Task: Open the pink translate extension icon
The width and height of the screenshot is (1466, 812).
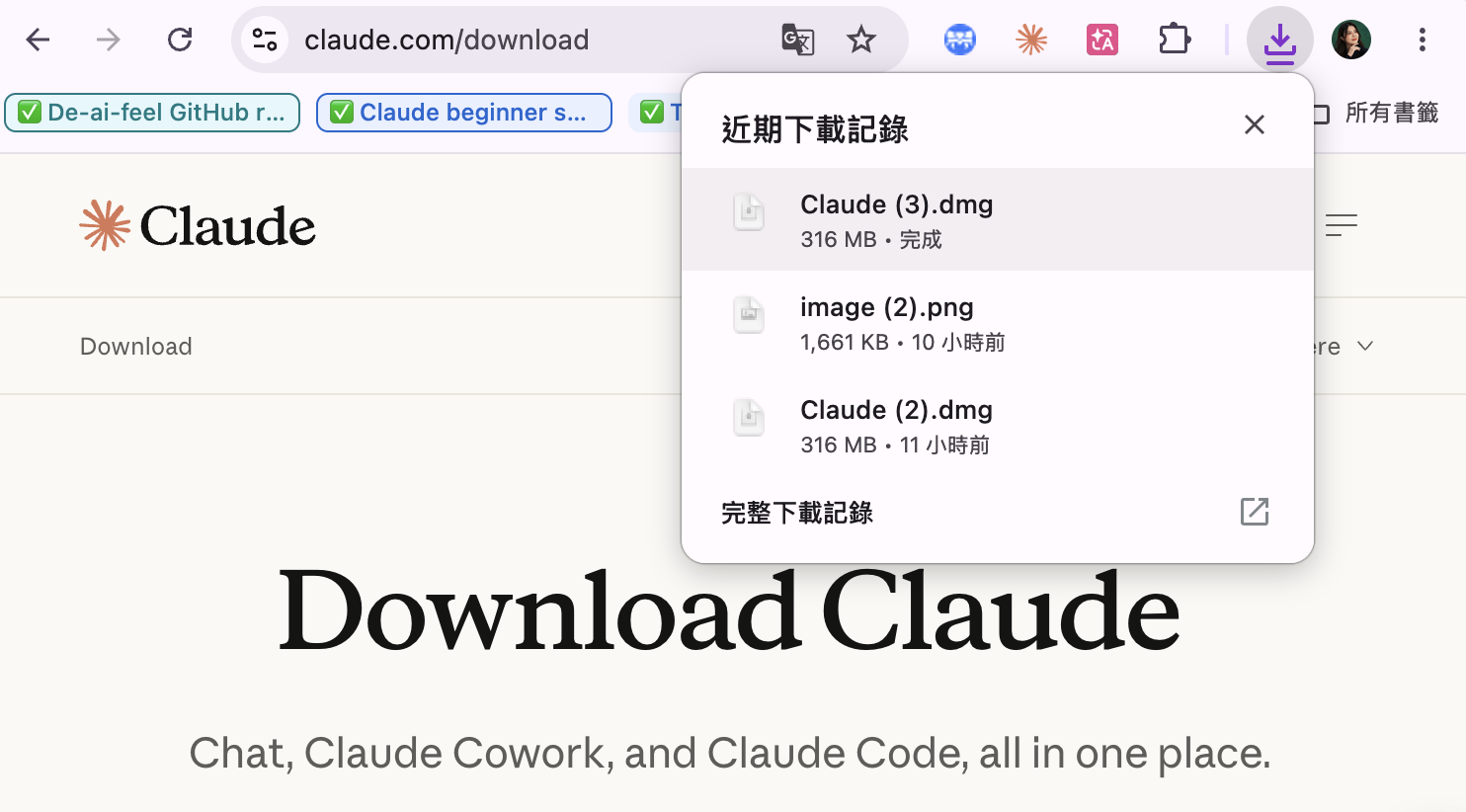Action: pos(1102,40)
